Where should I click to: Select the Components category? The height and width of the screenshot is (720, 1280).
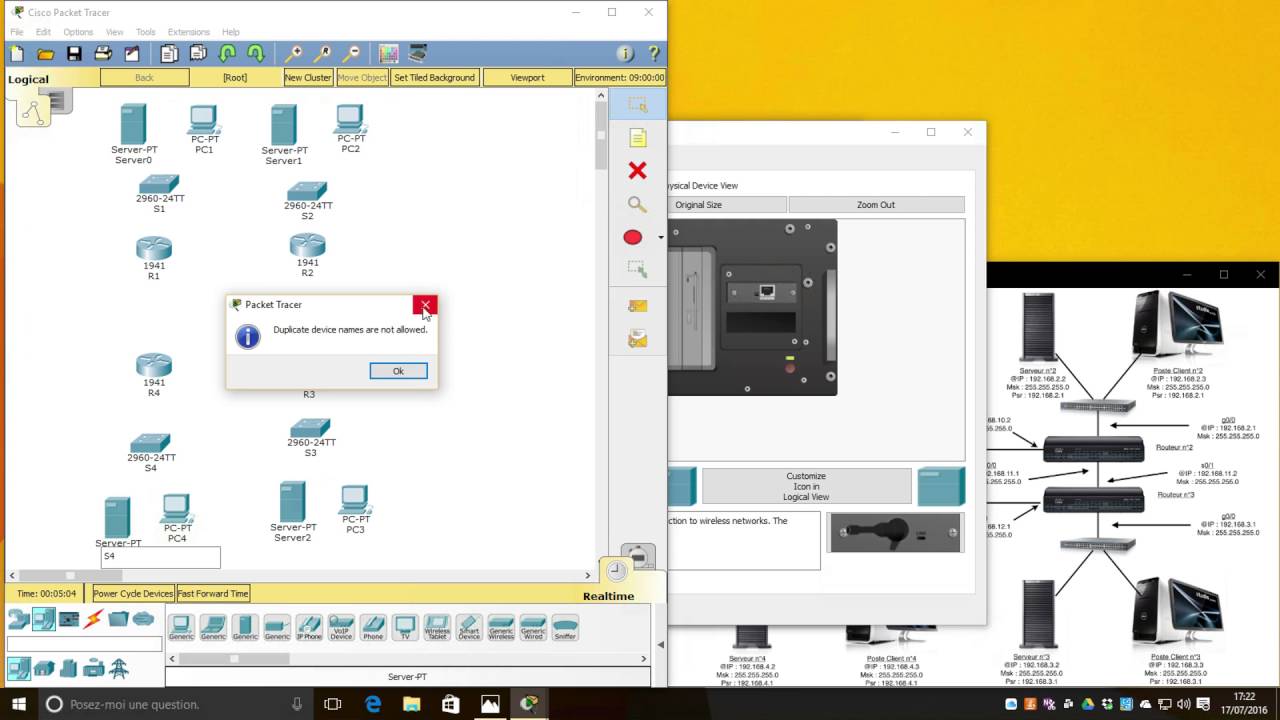69,620
